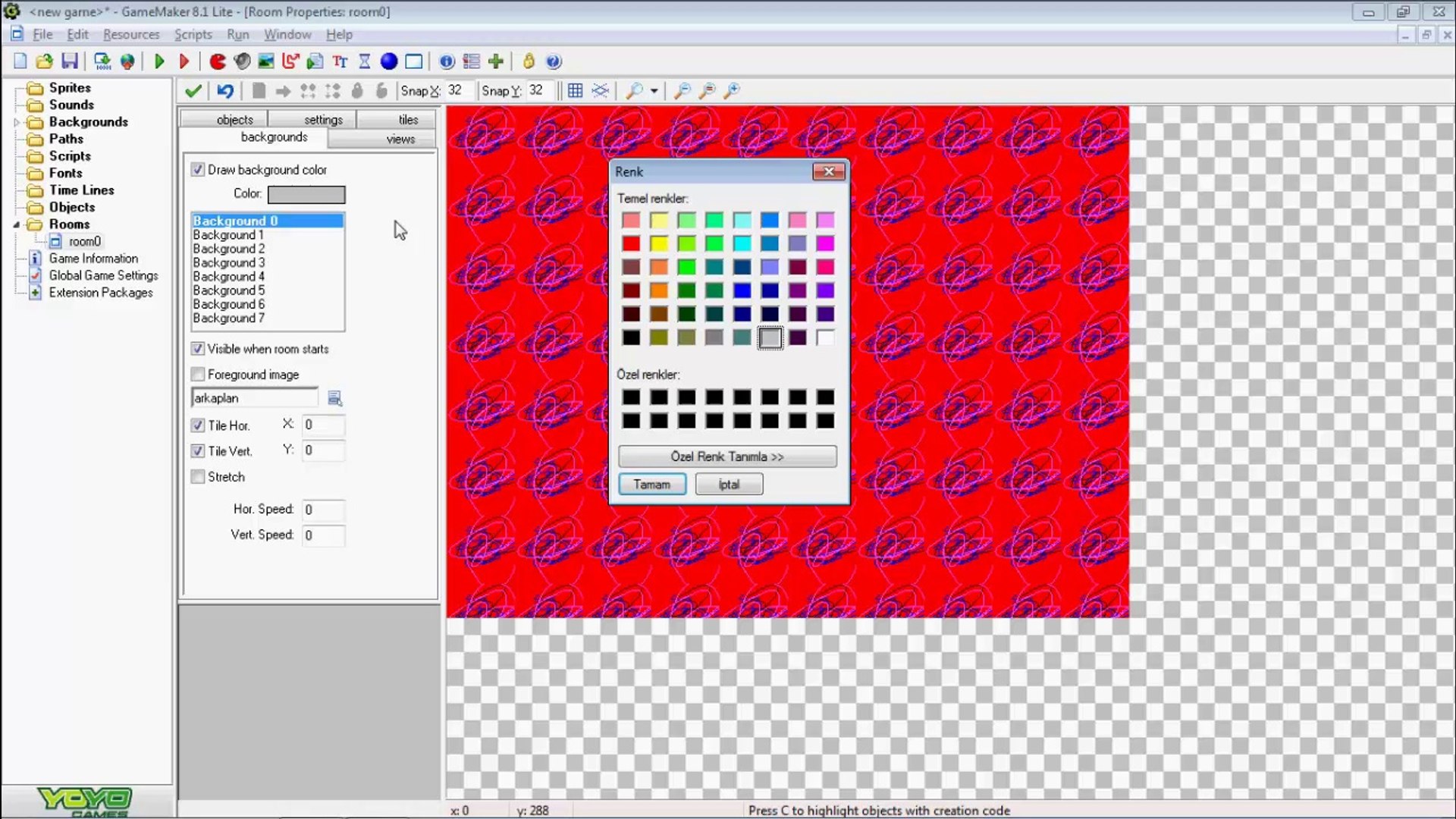Click the green Run game arrow
This screenshot has height=819, width=1456.
pos(159,61)
